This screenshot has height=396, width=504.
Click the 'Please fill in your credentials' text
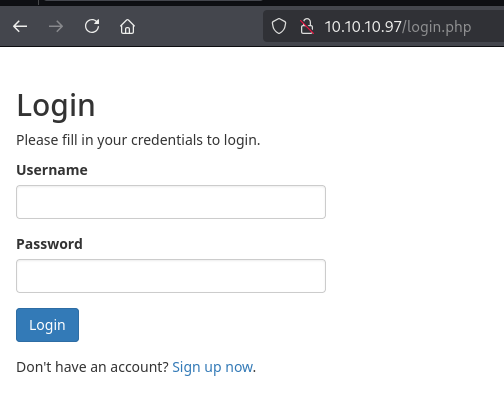[138, 140]
